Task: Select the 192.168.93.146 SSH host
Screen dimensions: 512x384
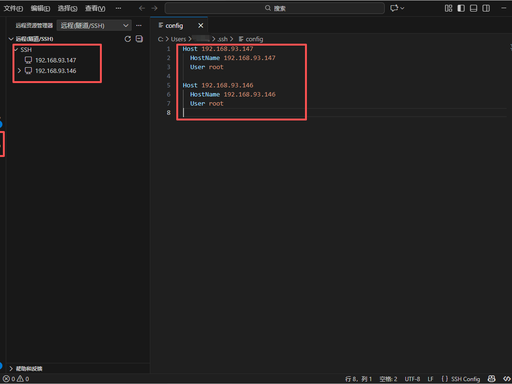Action: 56,71
